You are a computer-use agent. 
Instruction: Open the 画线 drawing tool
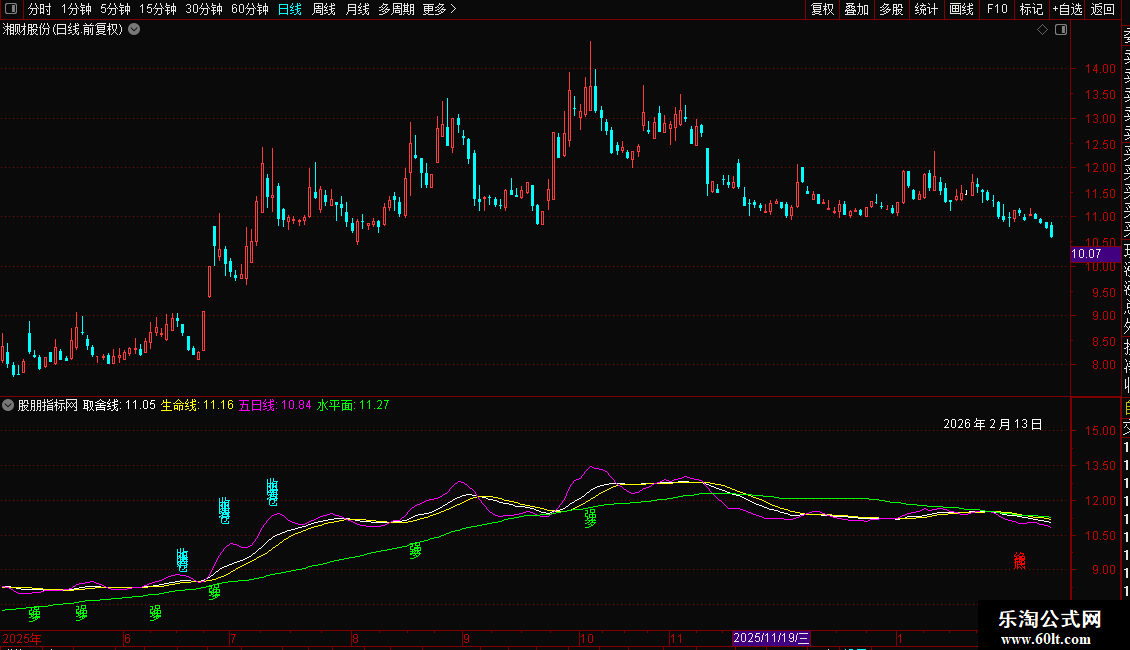(961, 9)
